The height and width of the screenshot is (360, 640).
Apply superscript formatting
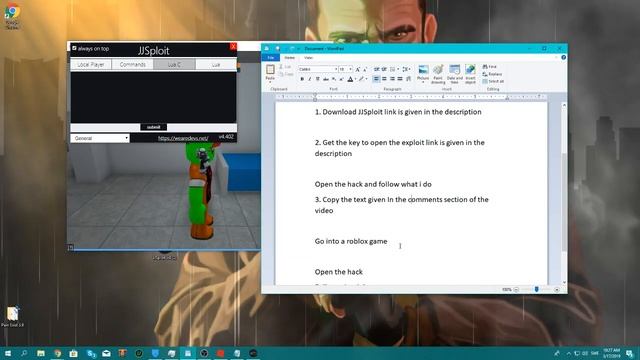(x=342, y=79)
